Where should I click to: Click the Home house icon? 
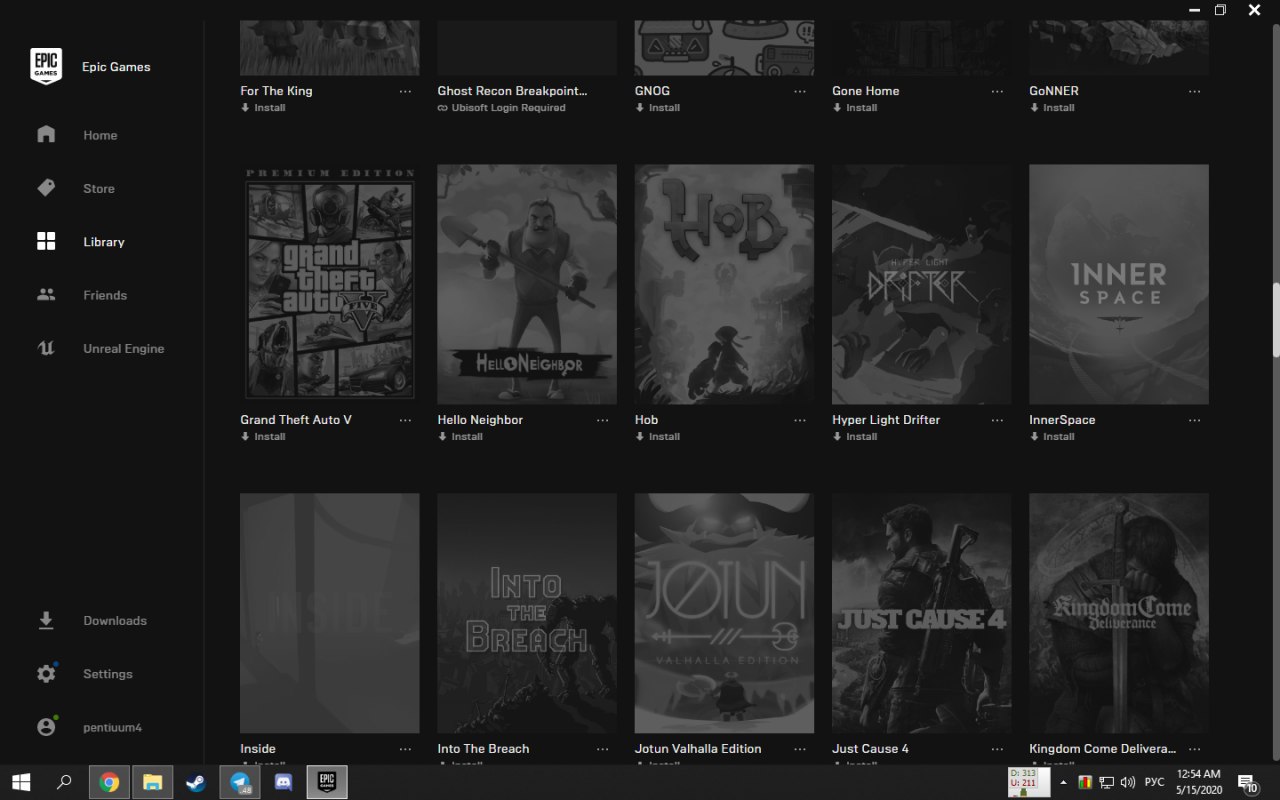click(46, 134)
